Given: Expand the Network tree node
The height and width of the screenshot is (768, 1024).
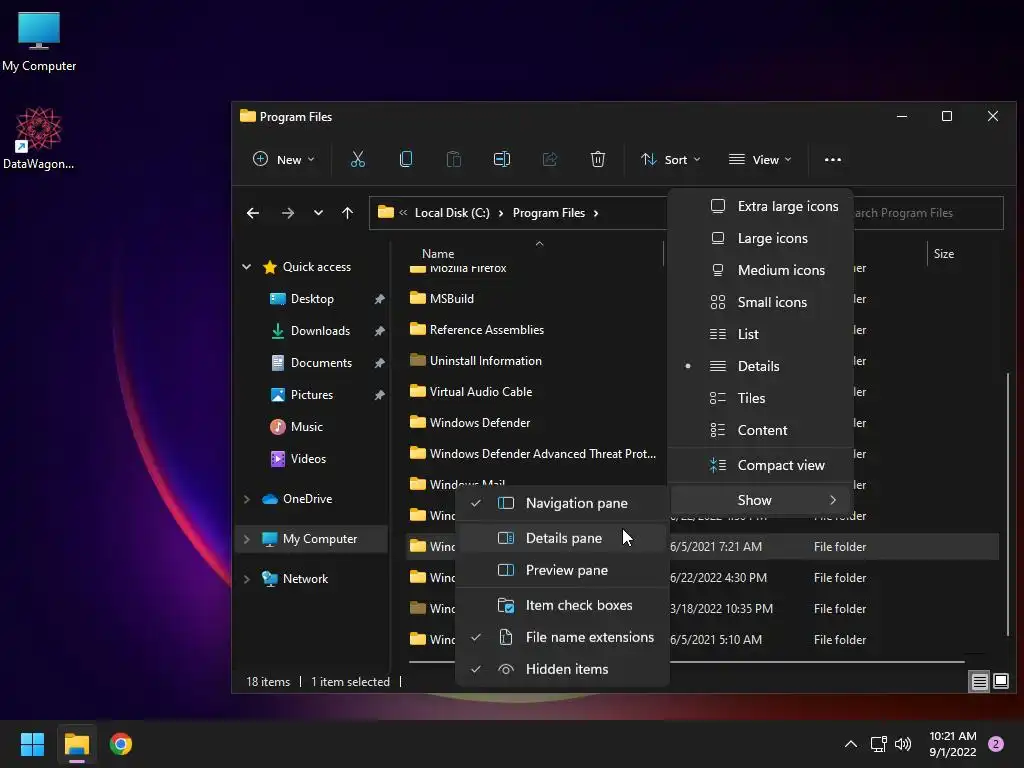Looking at the screenshot, I should (x=246, y=579).
